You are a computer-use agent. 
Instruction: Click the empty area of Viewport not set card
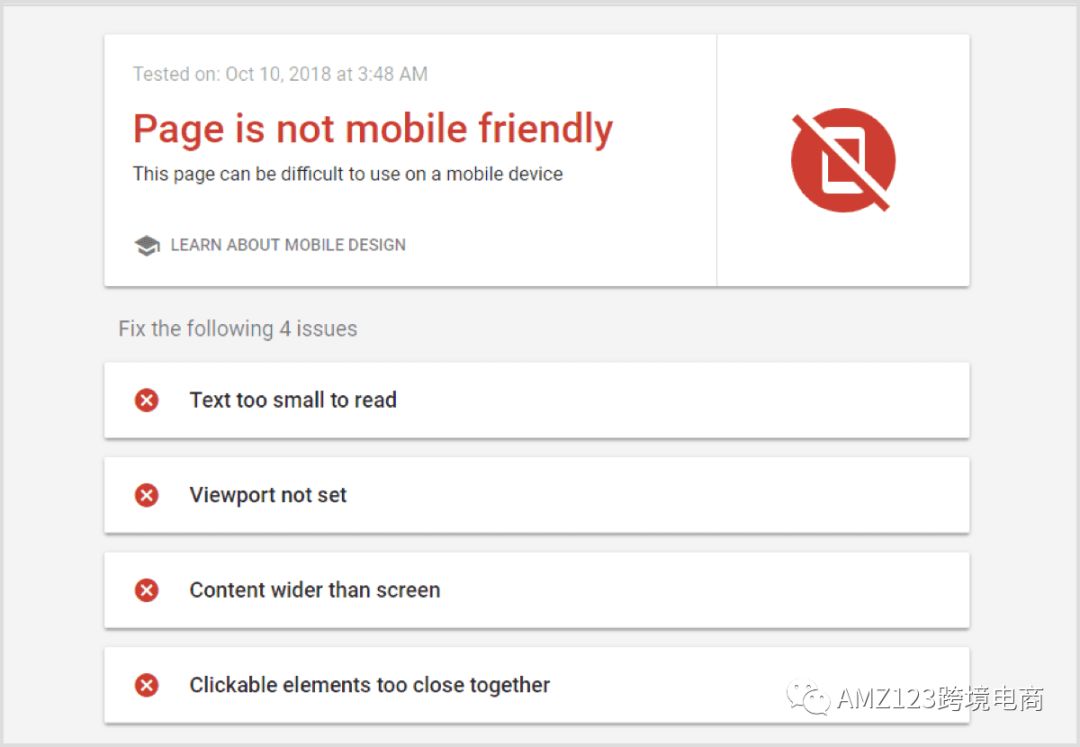pos(654,495)
